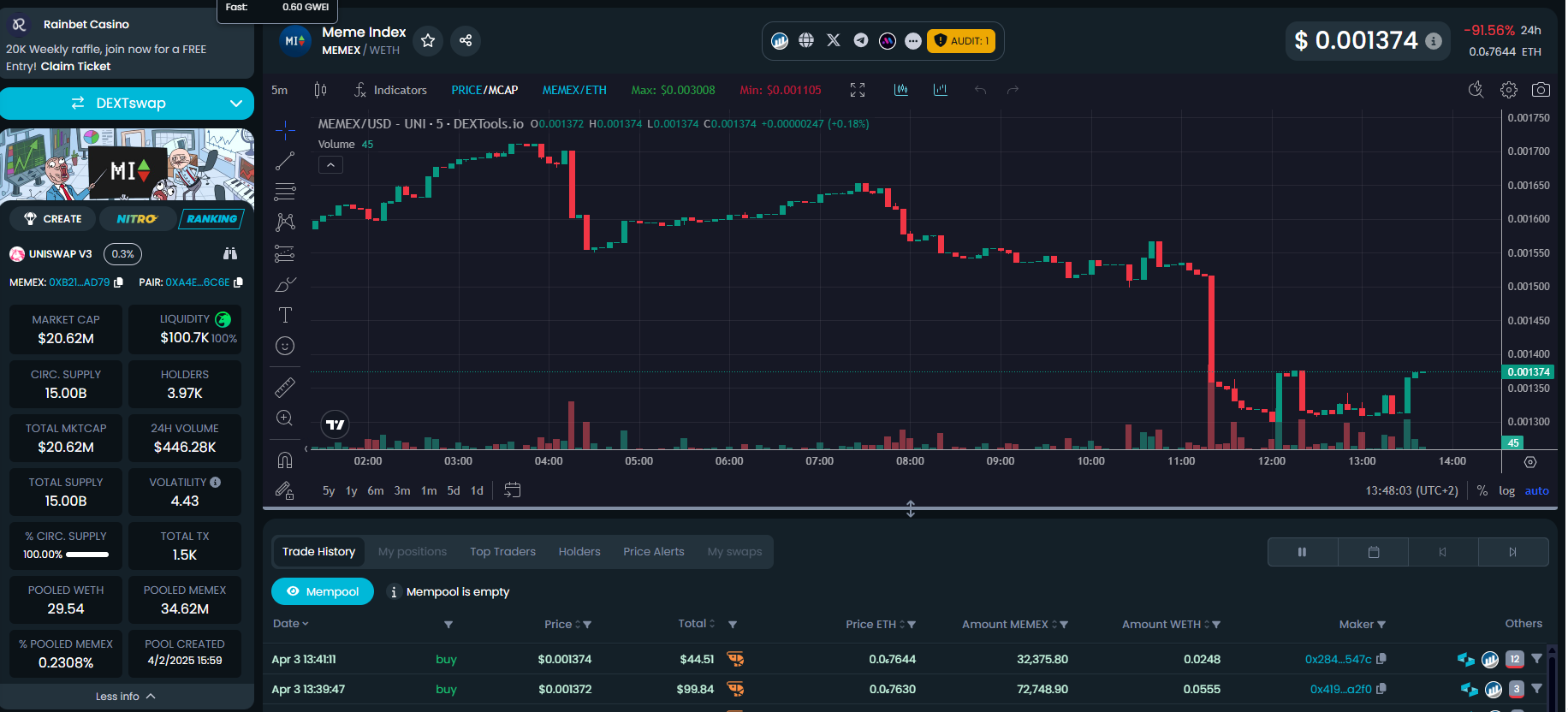This screenshot has height=712, width=1568.
Task: Select the crosshair cursor tool
Action: pos(285,130)
